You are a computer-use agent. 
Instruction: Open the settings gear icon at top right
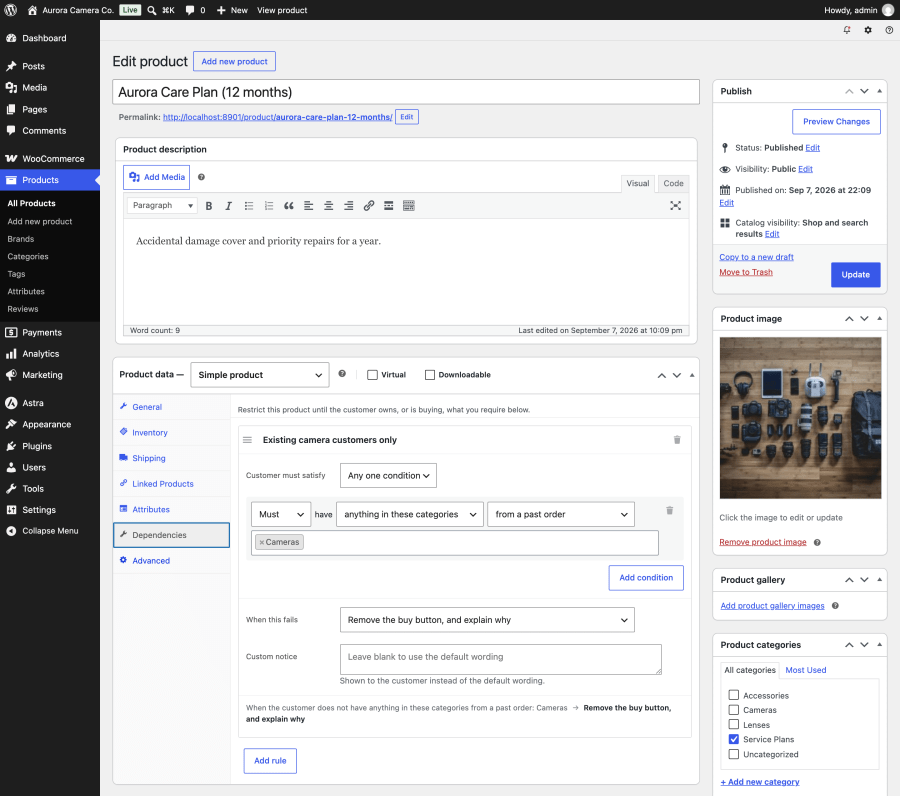(868, 30)
